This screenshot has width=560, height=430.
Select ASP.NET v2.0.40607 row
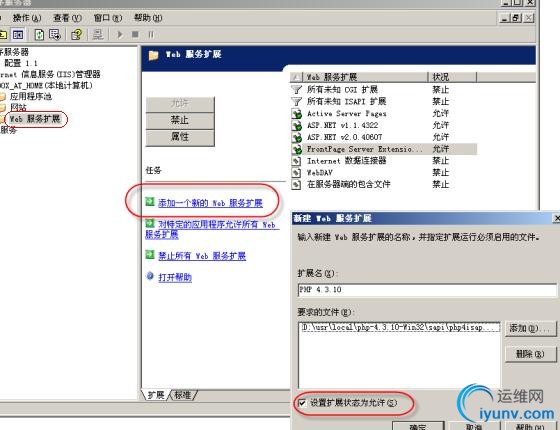point(384,137)
